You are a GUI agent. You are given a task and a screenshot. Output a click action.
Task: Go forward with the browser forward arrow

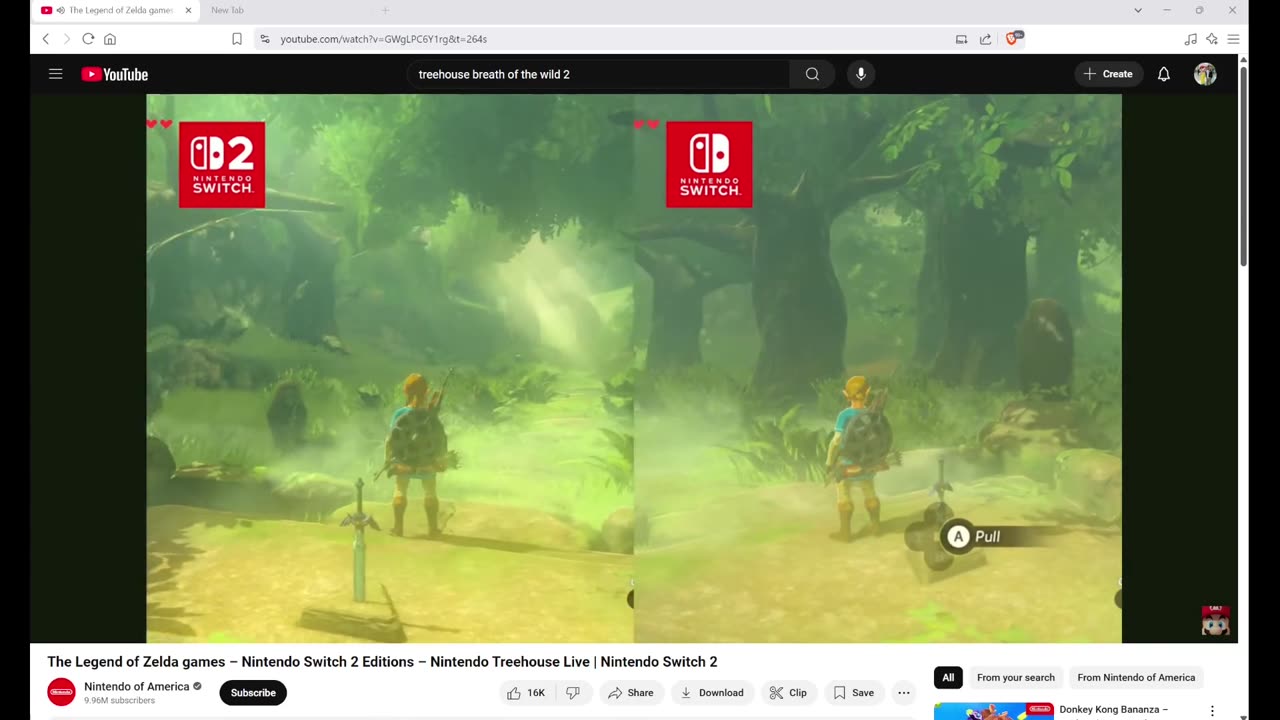pyautogui.click(x=67, y=39)
